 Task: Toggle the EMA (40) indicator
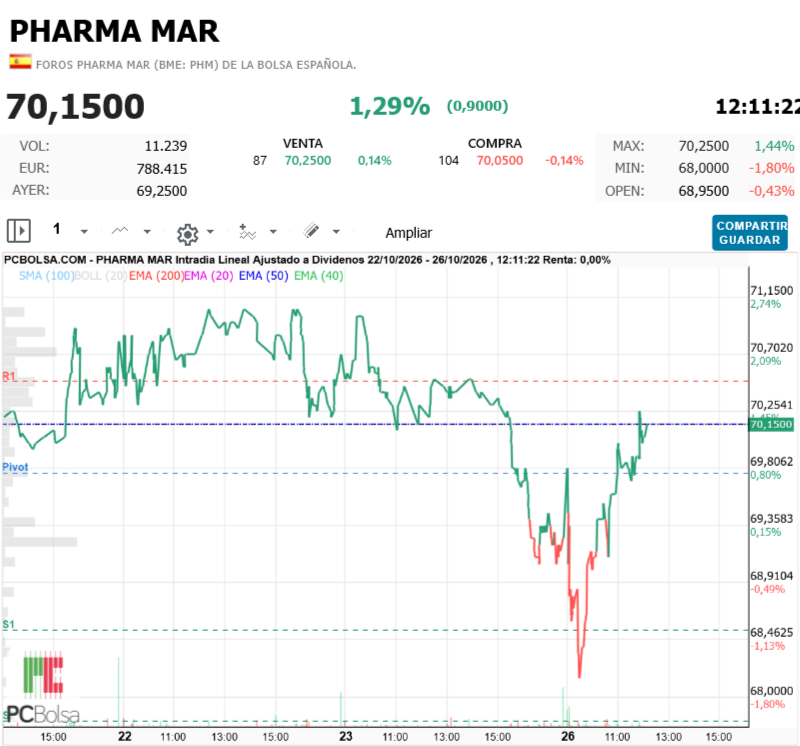click(318, 276)
